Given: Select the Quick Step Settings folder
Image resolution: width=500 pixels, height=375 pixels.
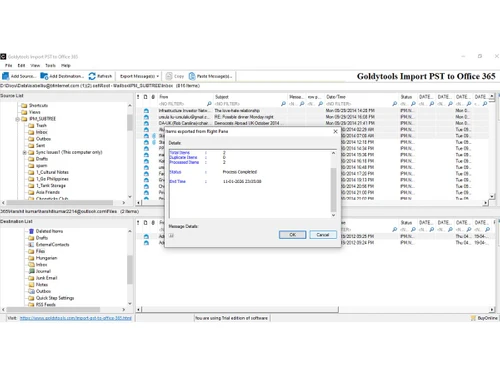Looking at the screenshot, I should coord(55,298).
